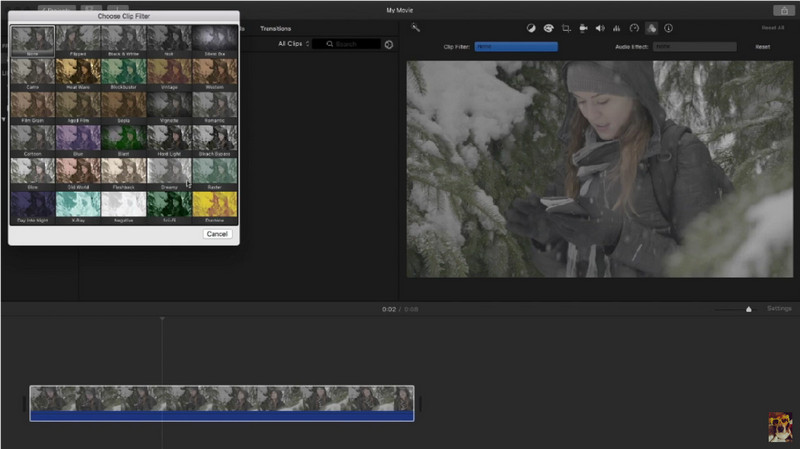Click the magic wand auto-enhance icon

pyautogui.click(x=415, y=28)
